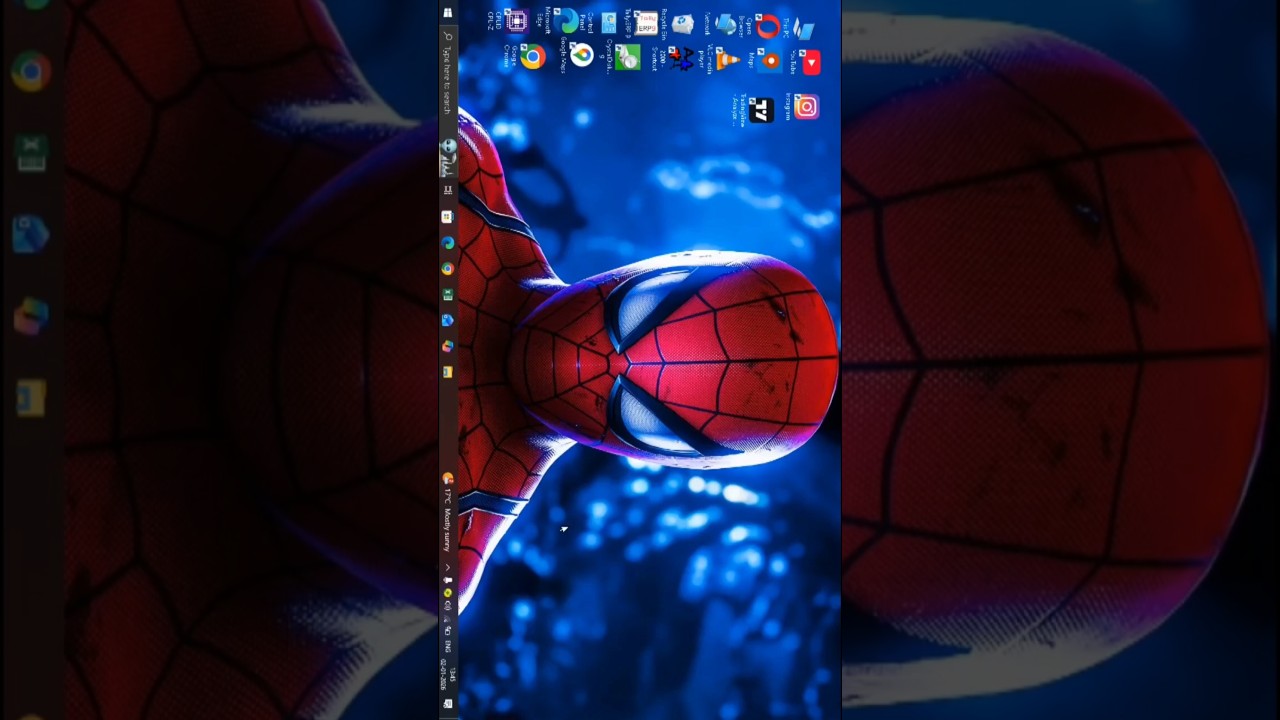Launch the Tally ERP 9 desktop shortcut

642,21
